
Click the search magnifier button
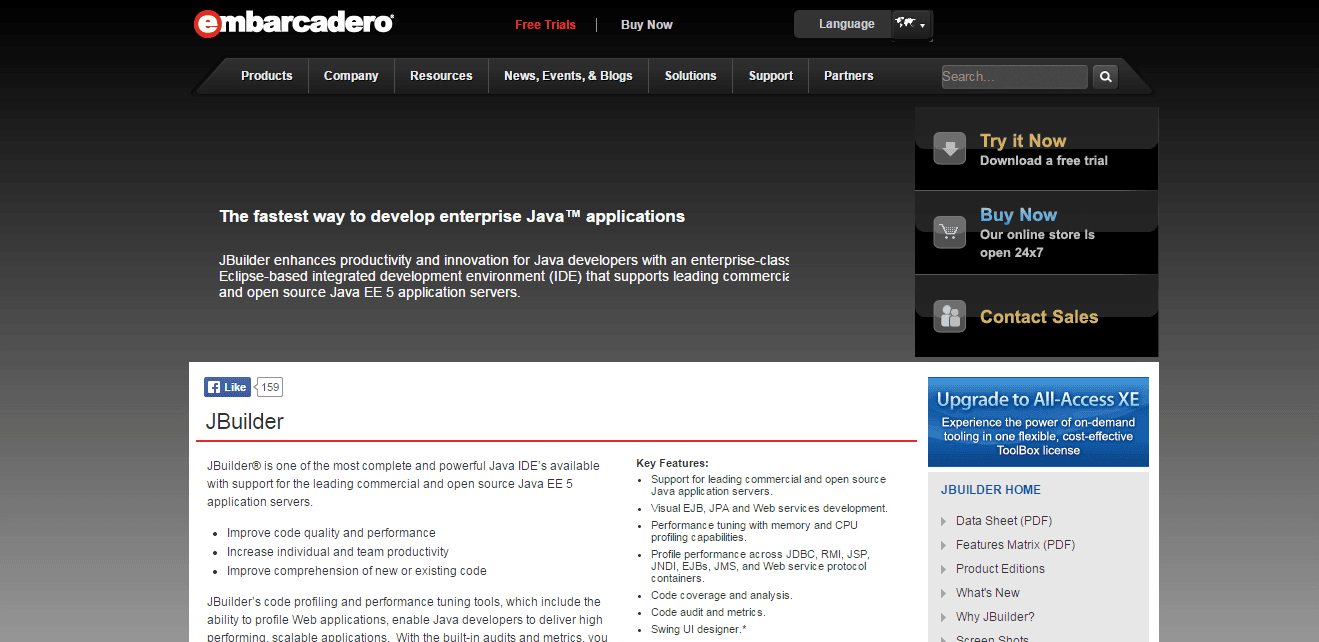(x=1105, y=76)
